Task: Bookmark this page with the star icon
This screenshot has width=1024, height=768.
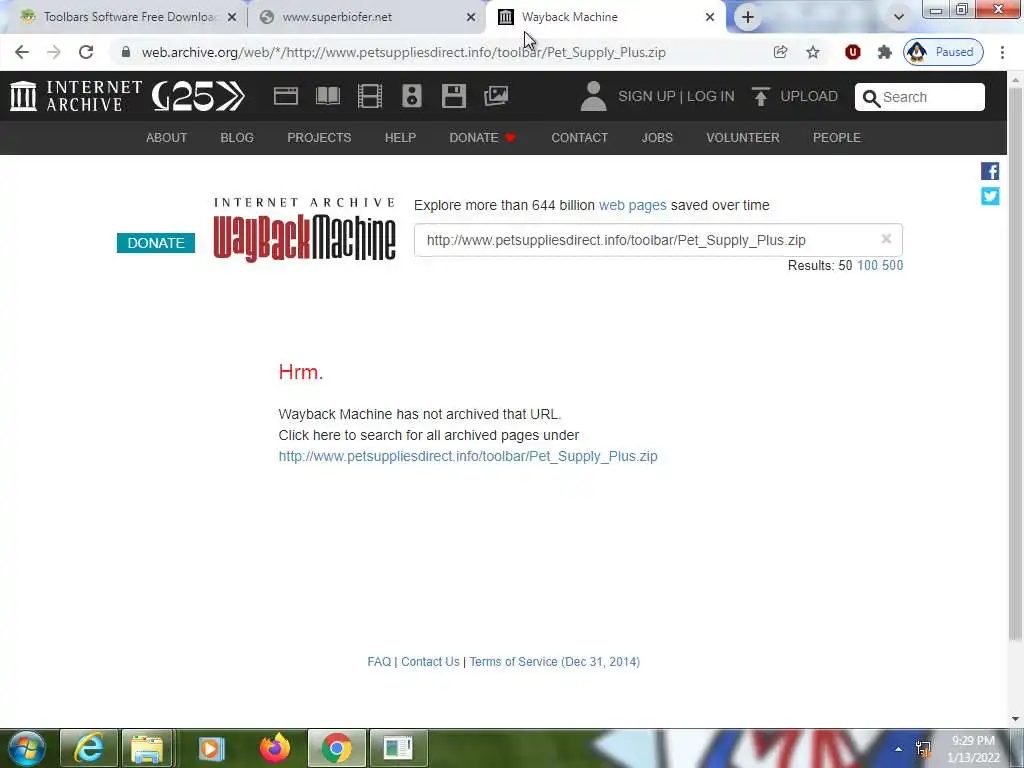Action: 812,52
